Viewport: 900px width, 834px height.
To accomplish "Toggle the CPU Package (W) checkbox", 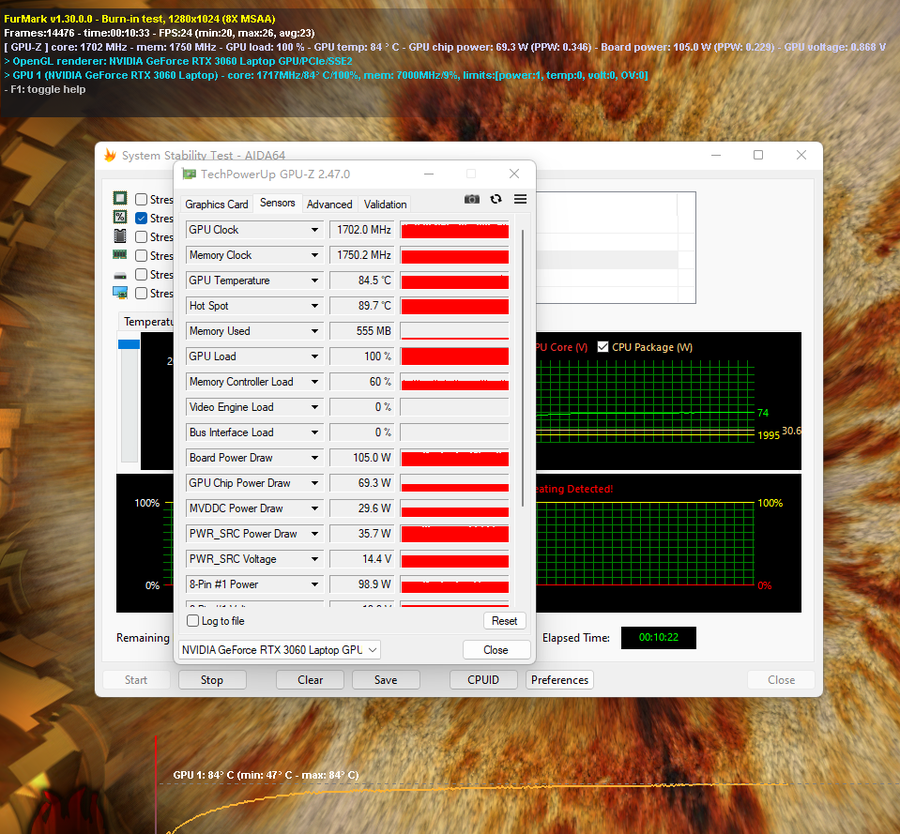I will pyautogui.click(x=602, y=347).
